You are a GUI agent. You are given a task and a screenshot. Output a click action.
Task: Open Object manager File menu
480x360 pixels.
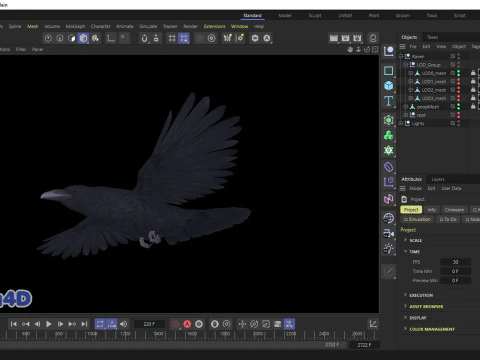[x=413, y=47]
